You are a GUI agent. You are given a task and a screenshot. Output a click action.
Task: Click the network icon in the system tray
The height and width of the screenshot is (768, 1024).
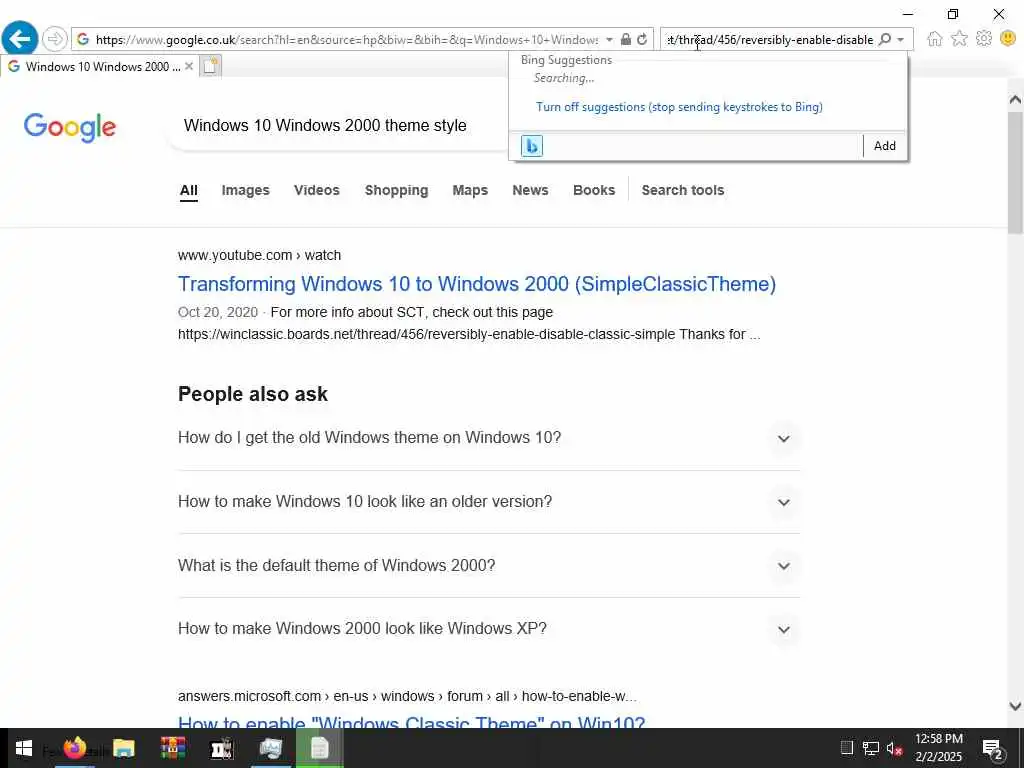coord(871,748)
